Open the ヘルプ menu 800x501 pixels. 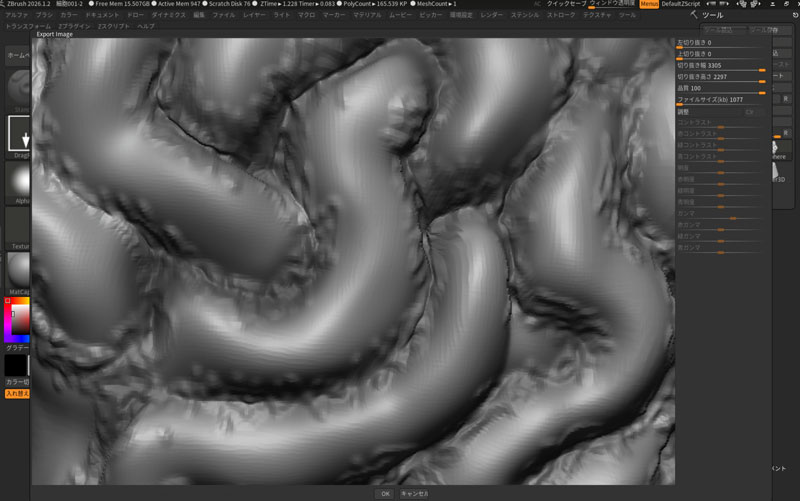[x=145, y=27]
